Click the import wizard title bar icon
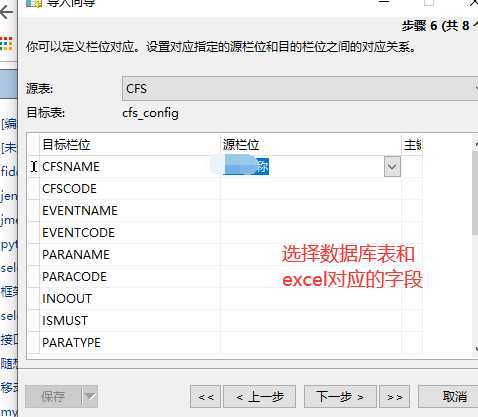Screen dimensions: 478x417 33,3
